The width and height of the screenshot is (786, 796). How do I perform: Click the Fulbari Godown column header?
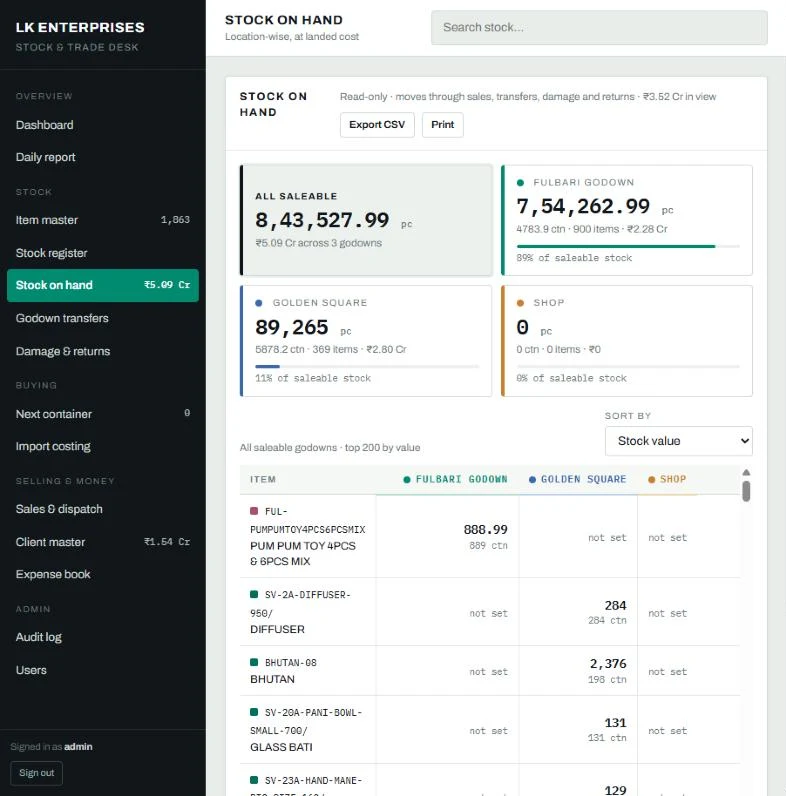[455, 479]
